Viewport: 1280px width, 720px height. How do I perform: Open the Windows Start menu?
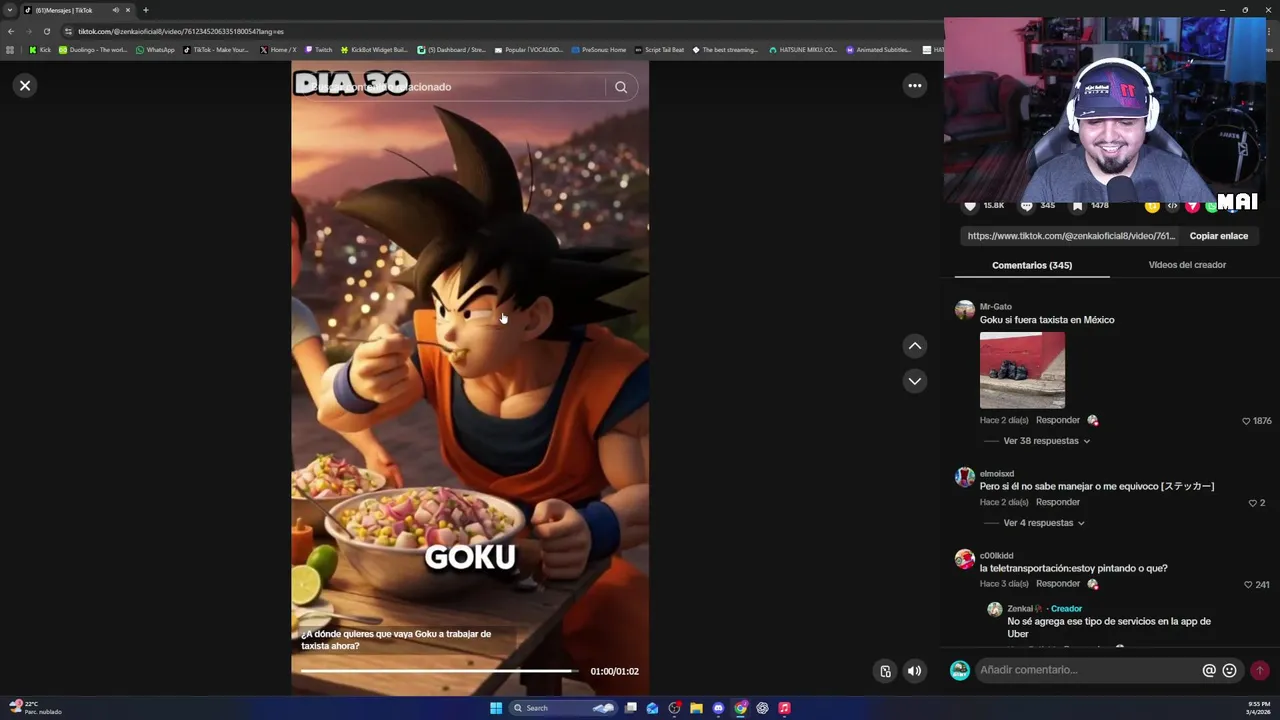tap(496, 708)
